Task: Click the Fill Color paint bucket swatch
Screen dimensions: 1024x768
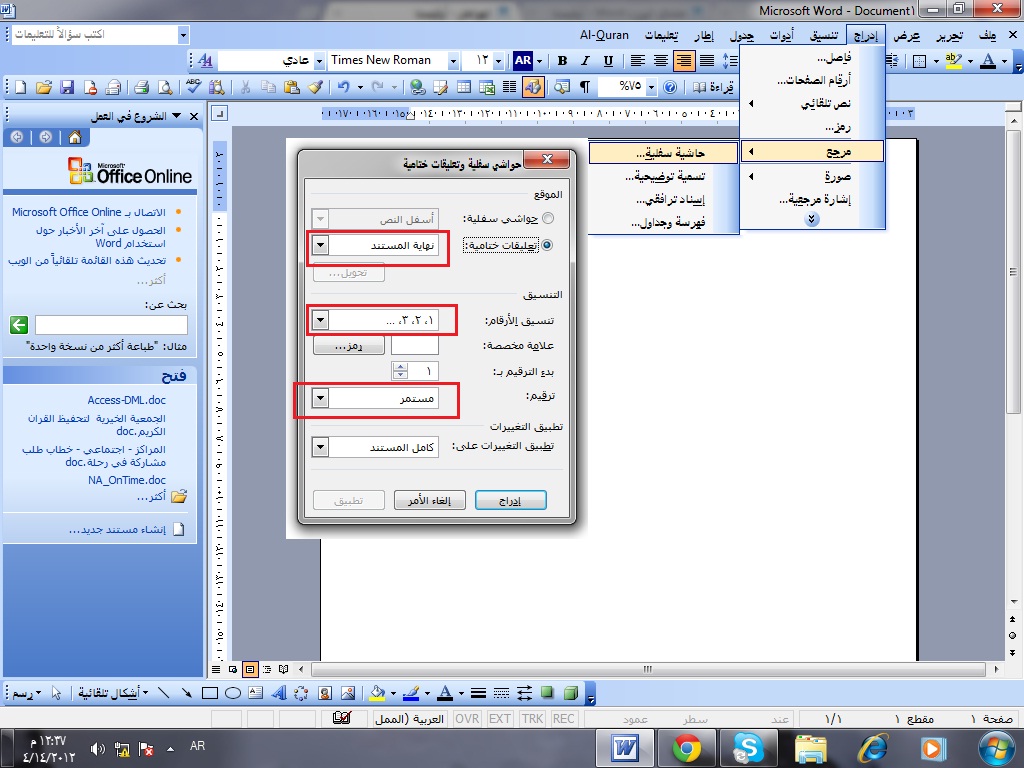Action: pos(377,693)
